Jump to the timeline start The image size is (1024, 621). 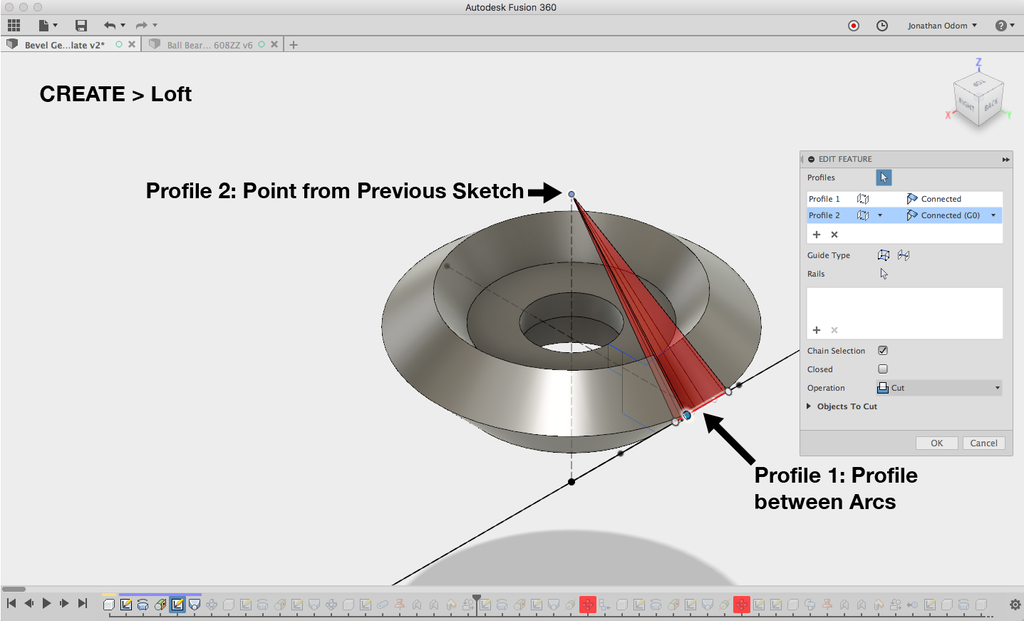pos(11,603)
